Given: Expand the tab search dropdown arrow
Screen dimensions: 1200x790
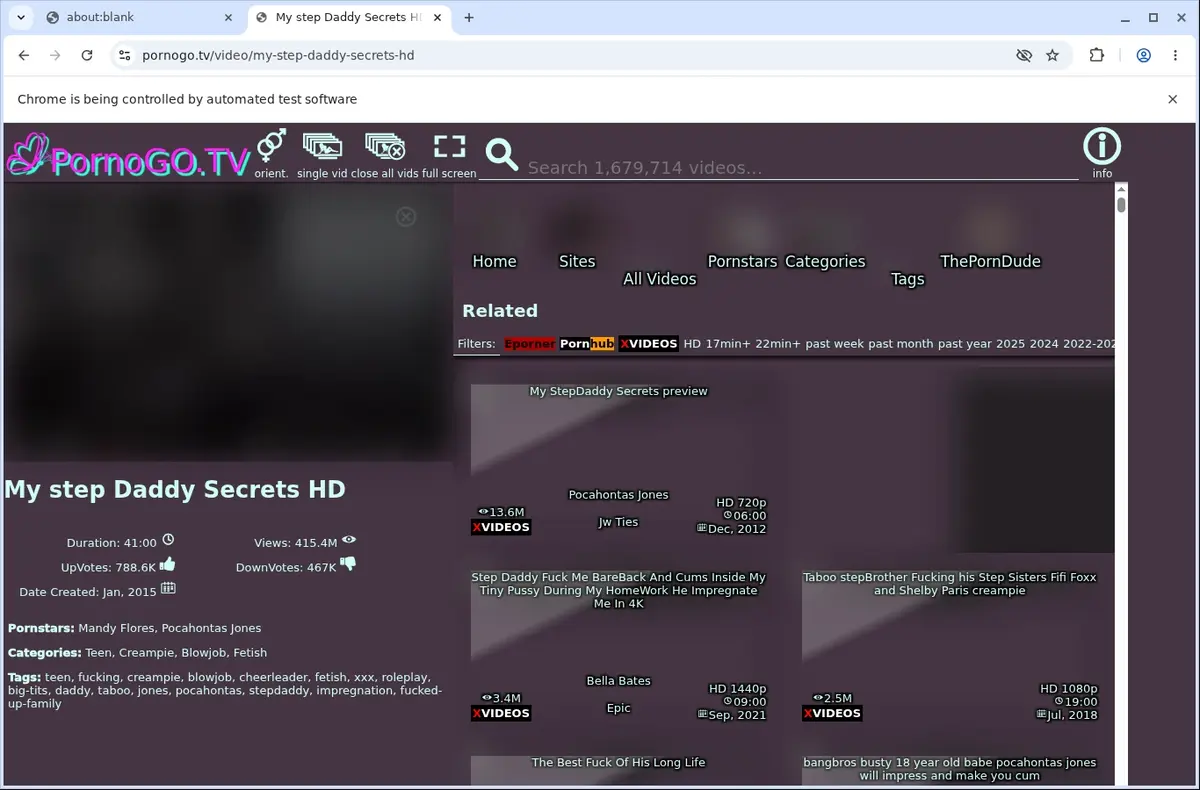Looking at the screenshot, I should click(20, 17).
